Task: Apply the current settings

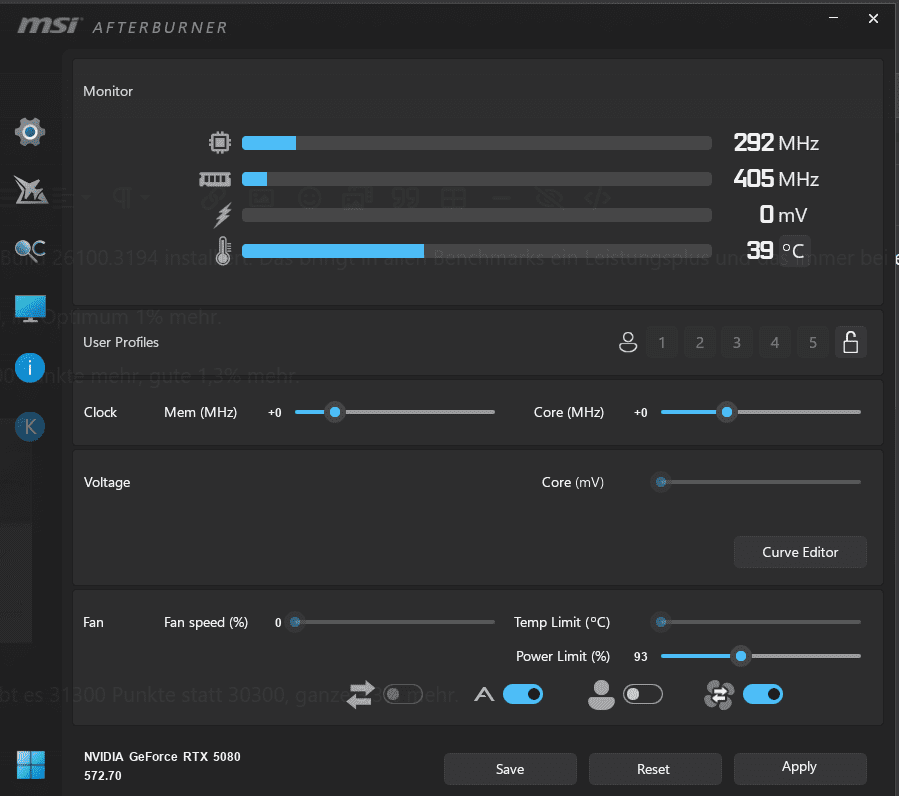Action: pos(800,769)
